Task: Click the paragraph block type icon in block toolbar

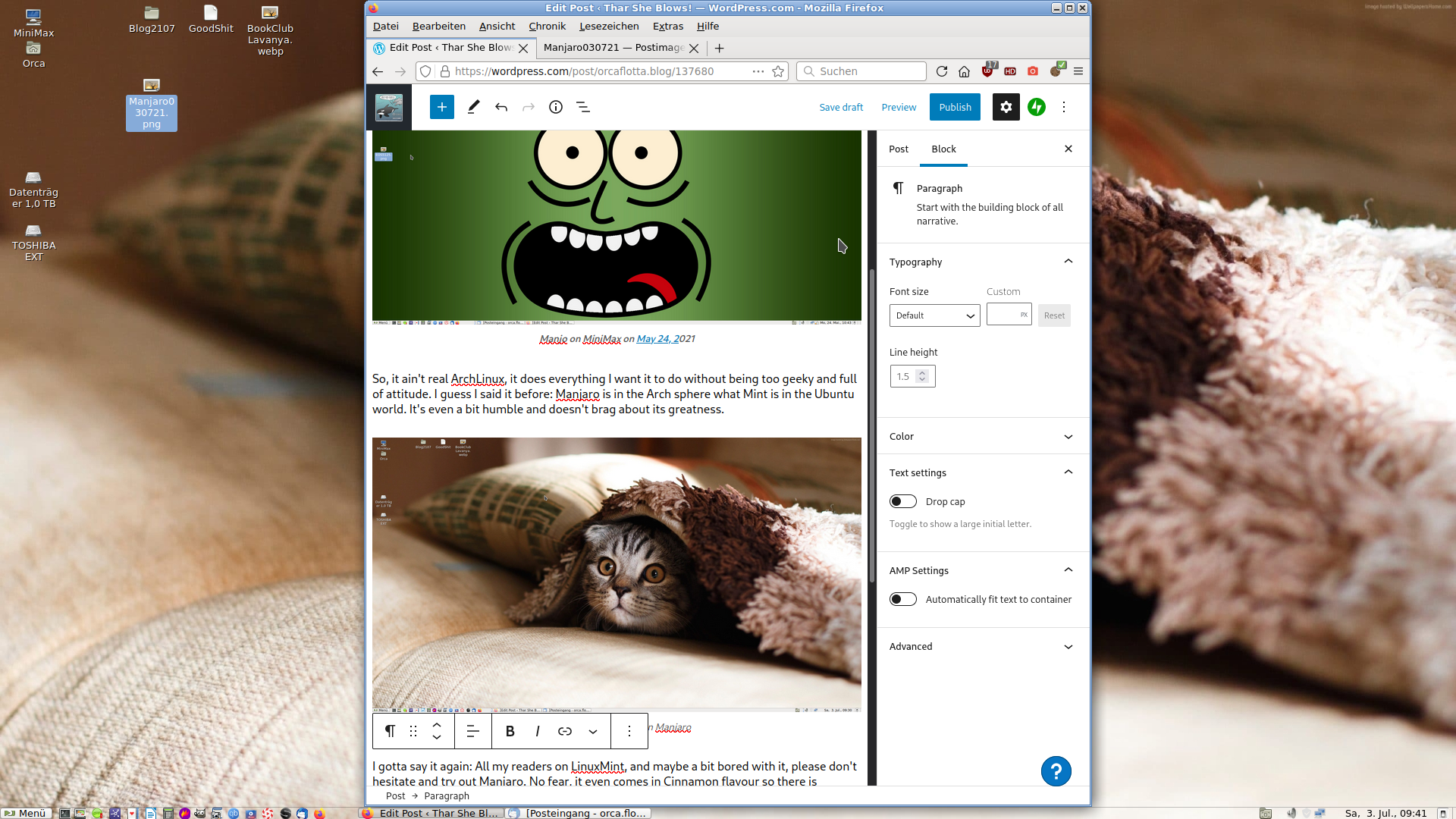Action: [390, 731]
